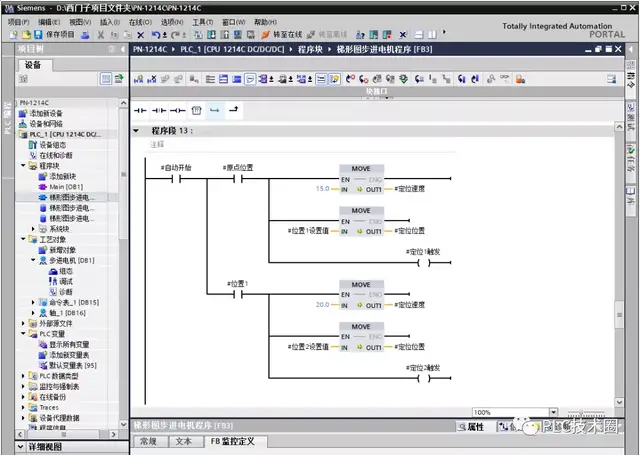Click the Open project icon
640x455 pixels.
(x=26, y=35)
